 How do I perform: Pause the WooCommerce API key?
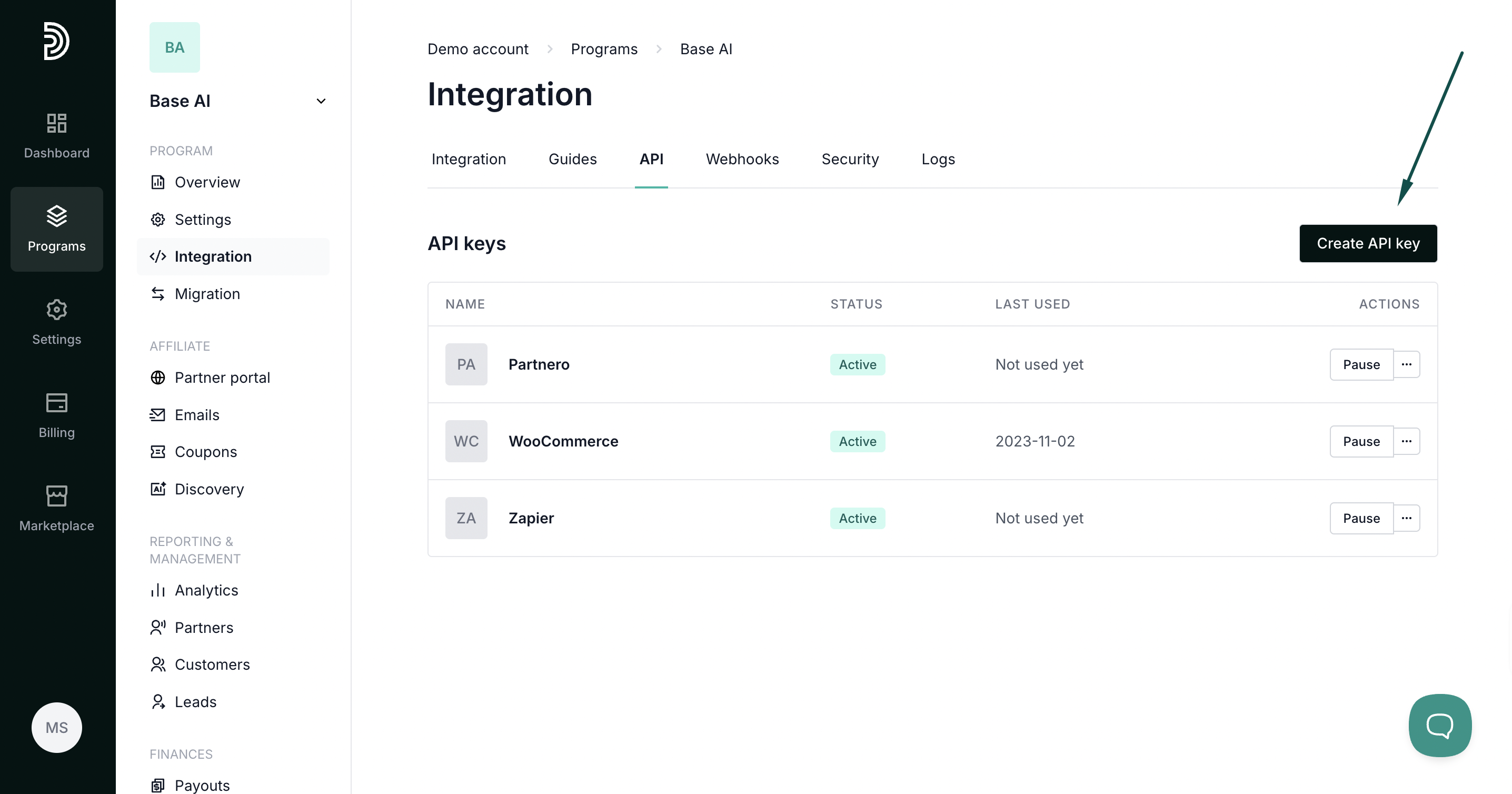click(x=1360, y=441)
